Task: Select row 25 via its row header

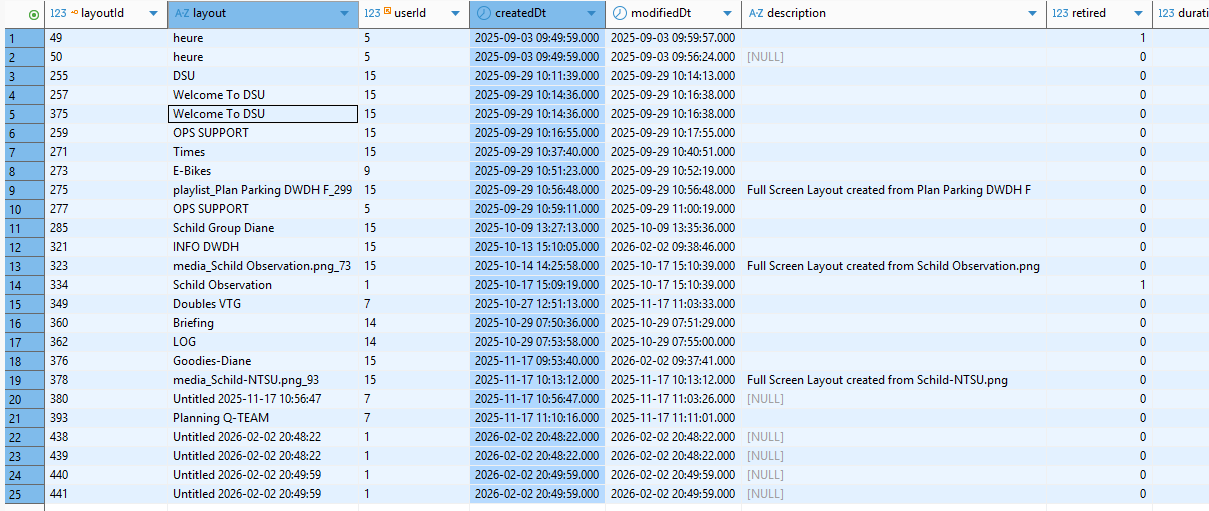Action: pyautogui.click(x=22, y=494)
